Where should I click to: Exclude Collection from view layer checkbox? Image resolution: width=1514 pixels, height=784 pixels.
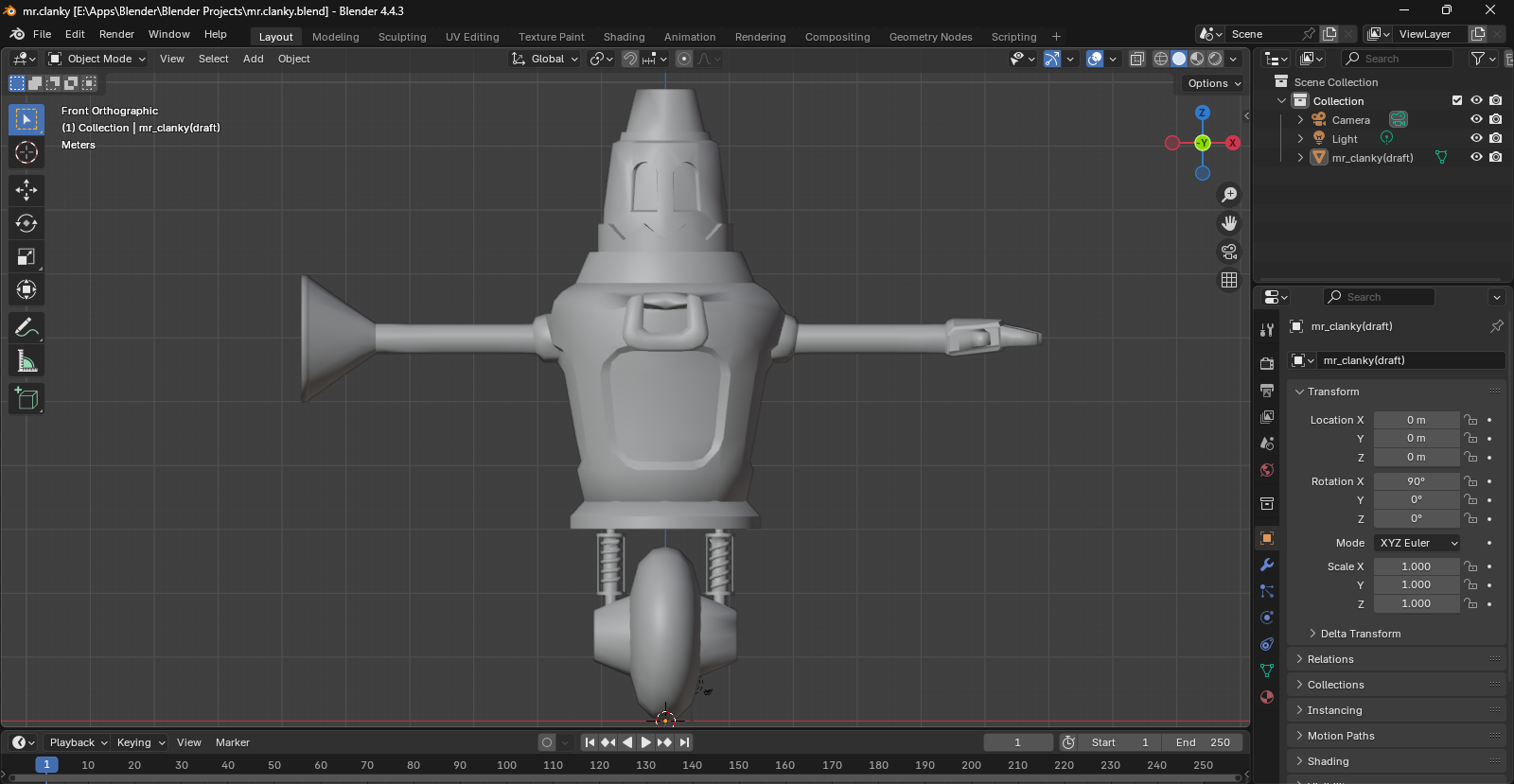1457,101
